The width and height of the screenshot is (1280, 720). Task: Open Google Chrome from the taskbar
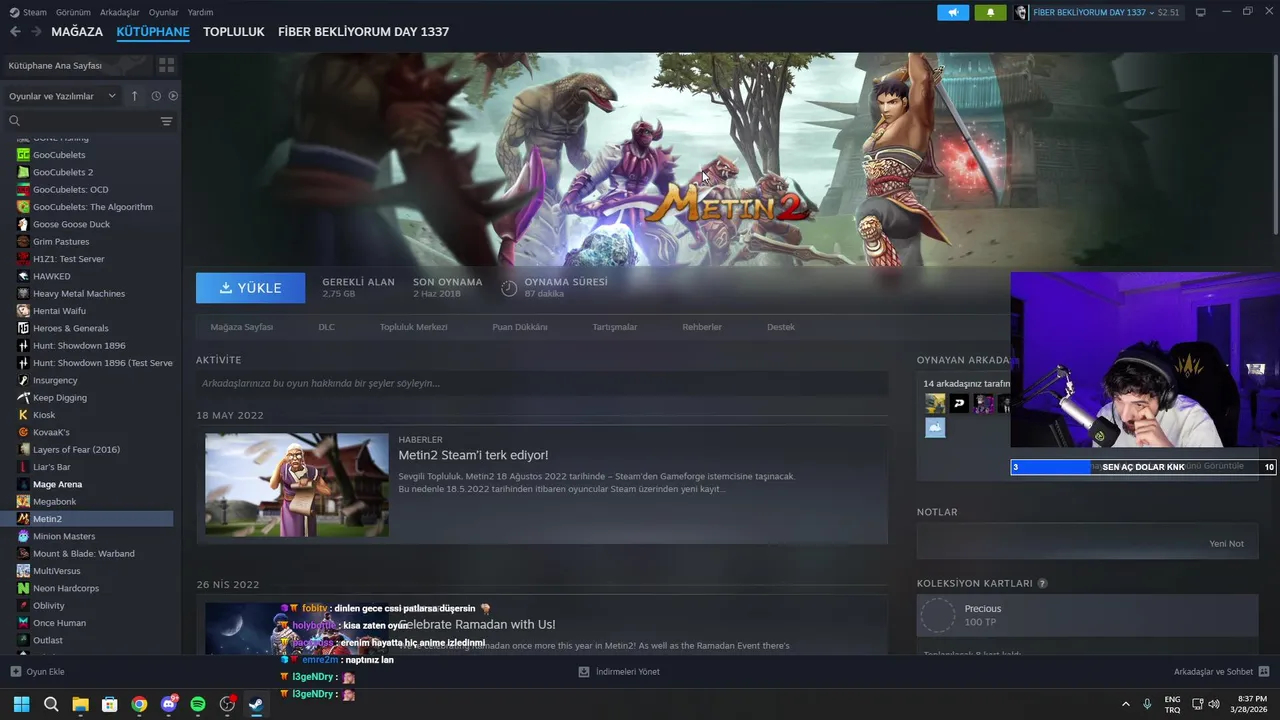coord(139,704)
